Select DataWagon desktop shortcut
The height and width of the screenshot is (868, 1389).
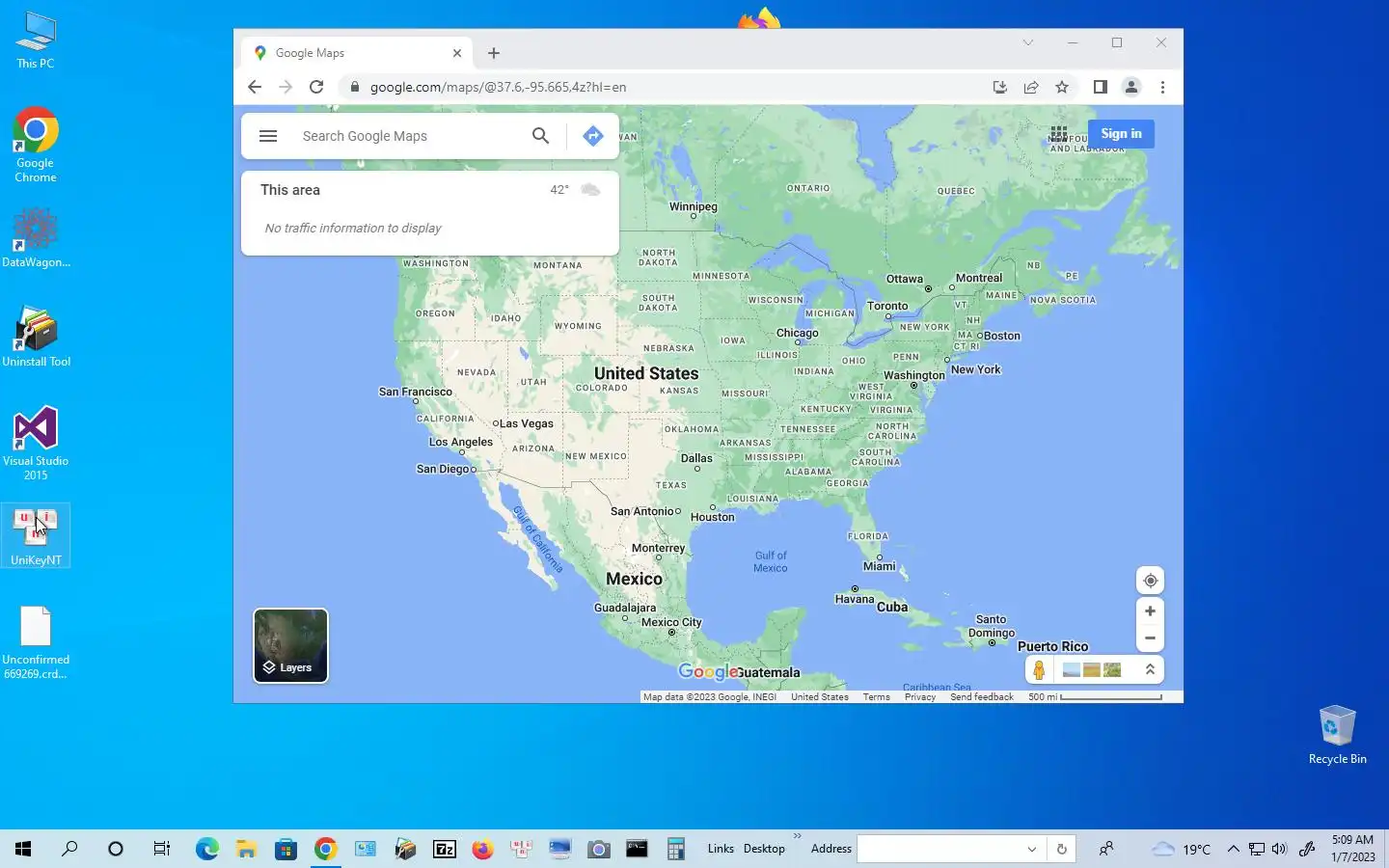36,238
